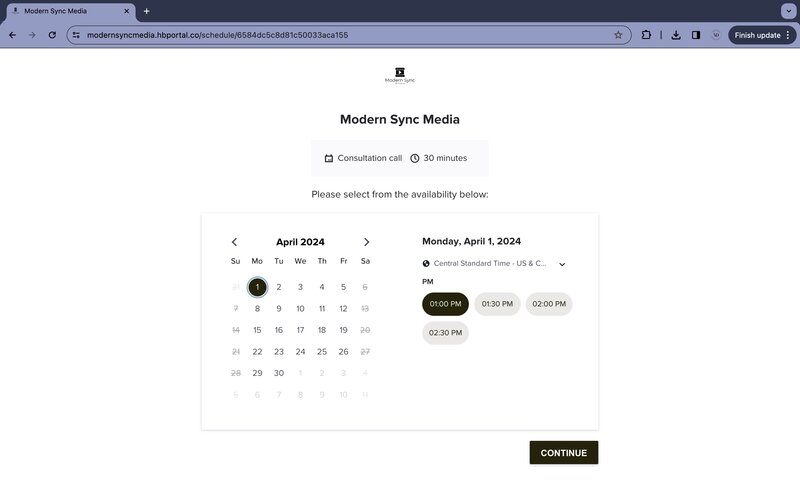Click the April 2024 month label

click(301, 242)
